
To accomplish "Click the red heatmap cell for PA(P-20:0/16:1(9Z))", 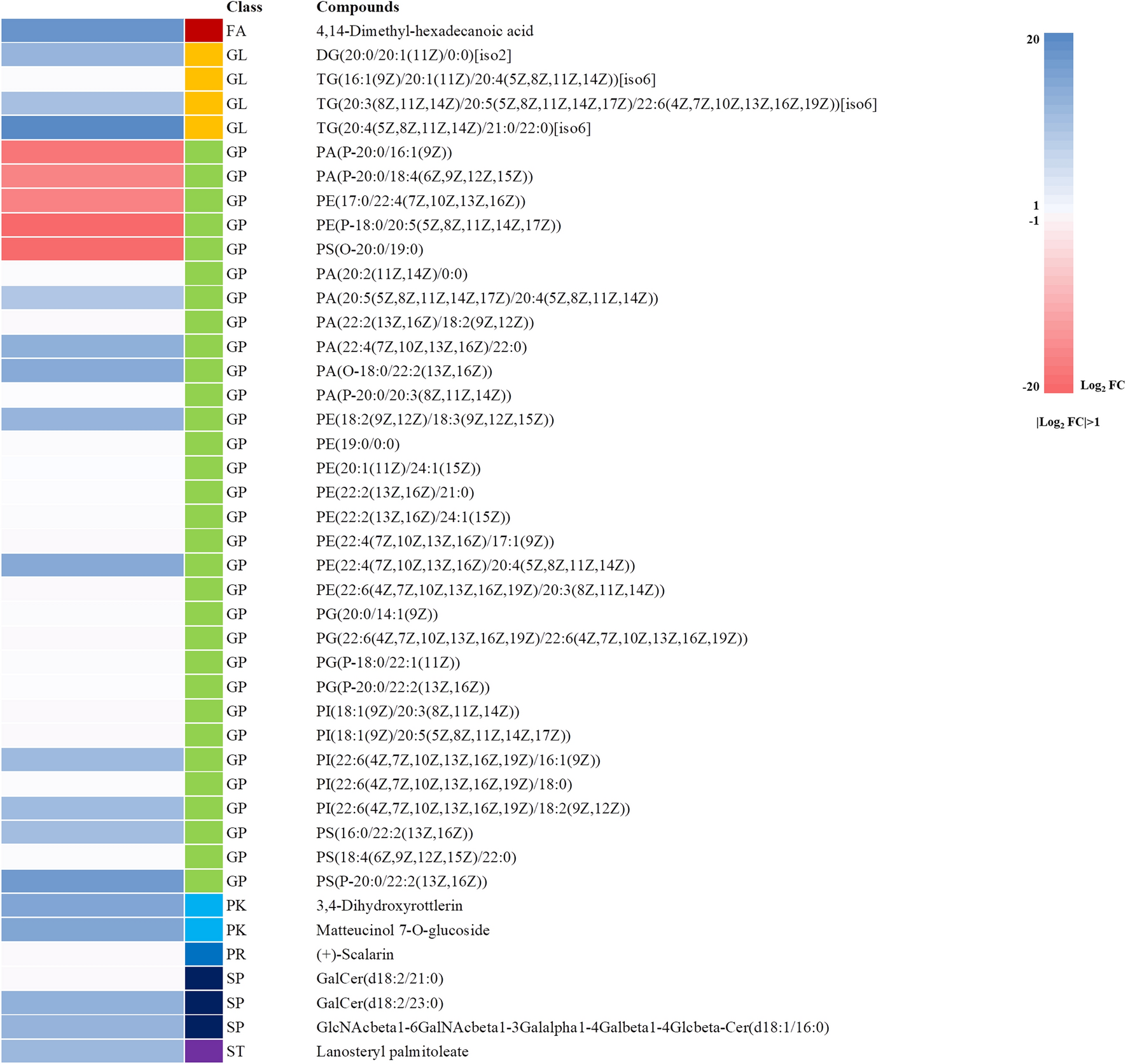I will tap(92, 152).
